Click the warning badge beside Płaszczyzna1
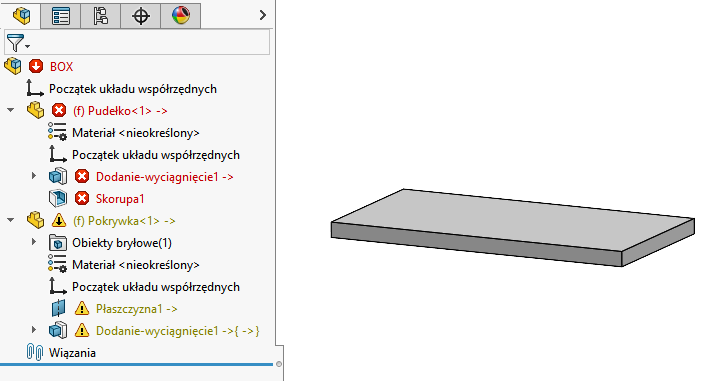 pos(82,308)
